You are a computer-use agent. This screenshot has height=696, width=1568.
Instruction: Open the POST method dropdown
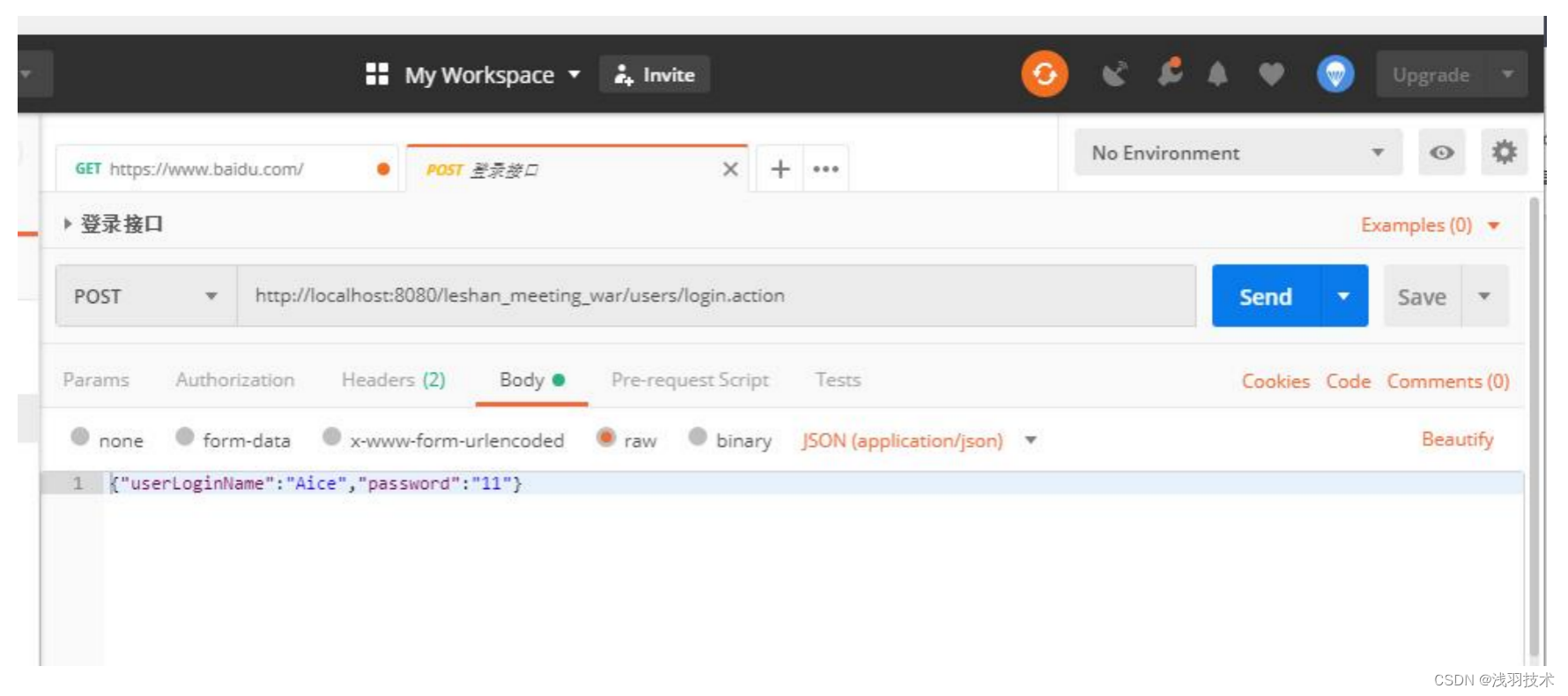[146, 296]
